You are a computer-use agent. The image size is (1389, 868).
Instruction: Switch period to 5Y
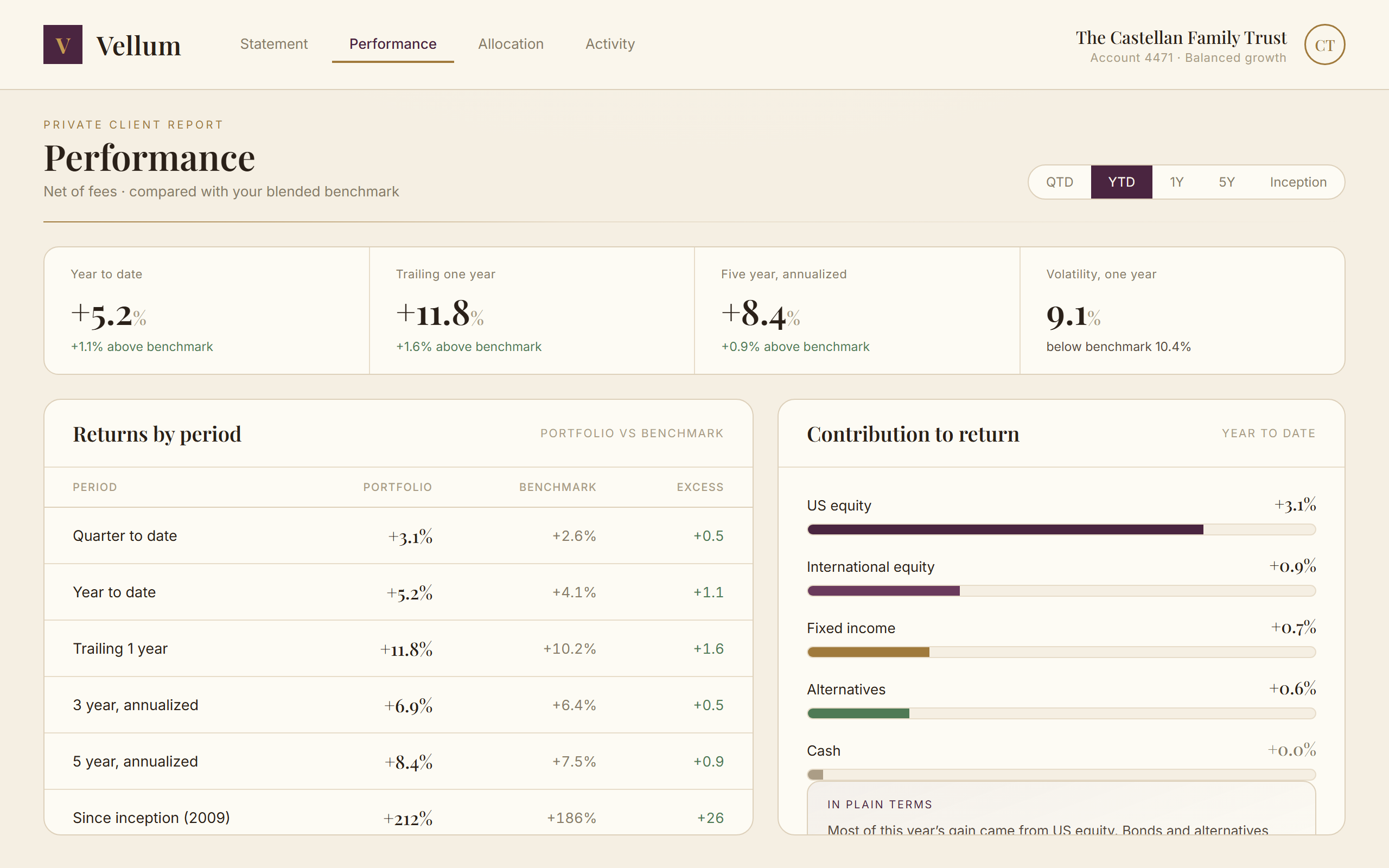pyautogui.click(x=1227, y=182)
